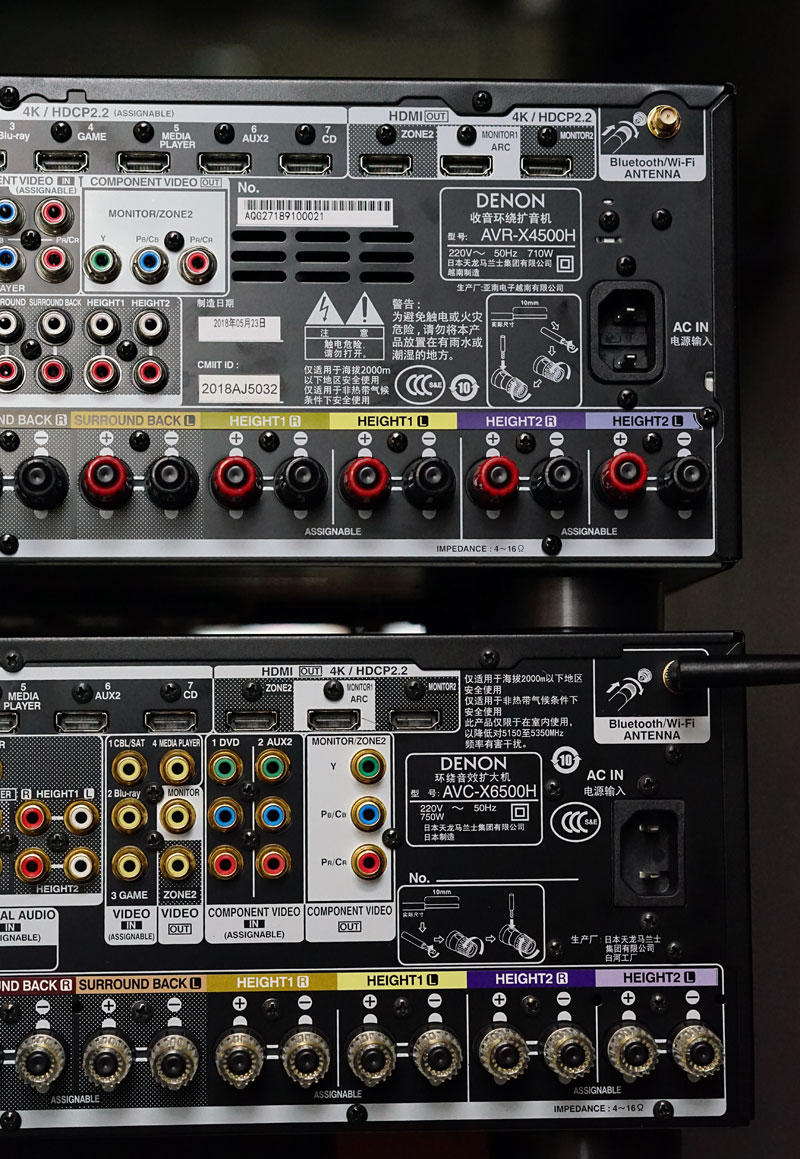The height and width of the screenshot is (1159, 800).
Task: Click the AVC-X6500H model name text
Action: (x=489, y=791)
